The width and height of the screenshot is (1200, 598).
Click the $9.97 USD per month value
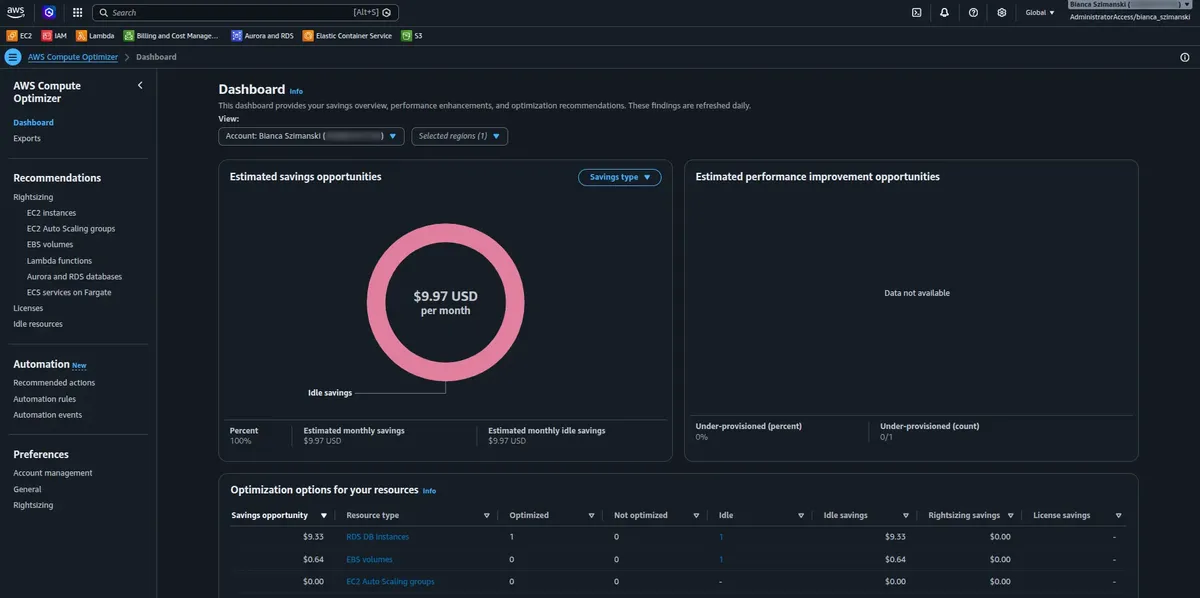click(x=445, y=303)
